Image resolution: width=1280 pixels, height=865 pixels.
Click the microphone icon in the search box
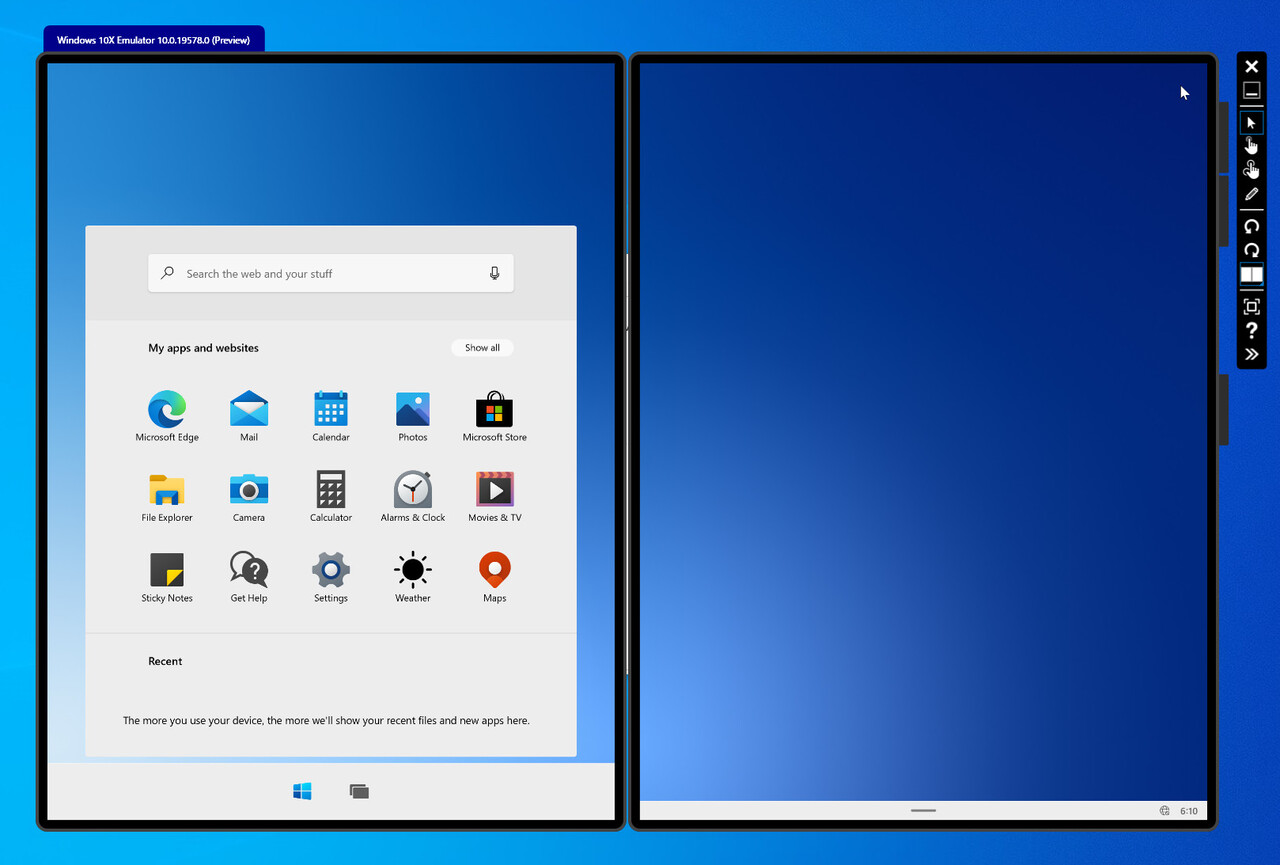click(494, 273)
